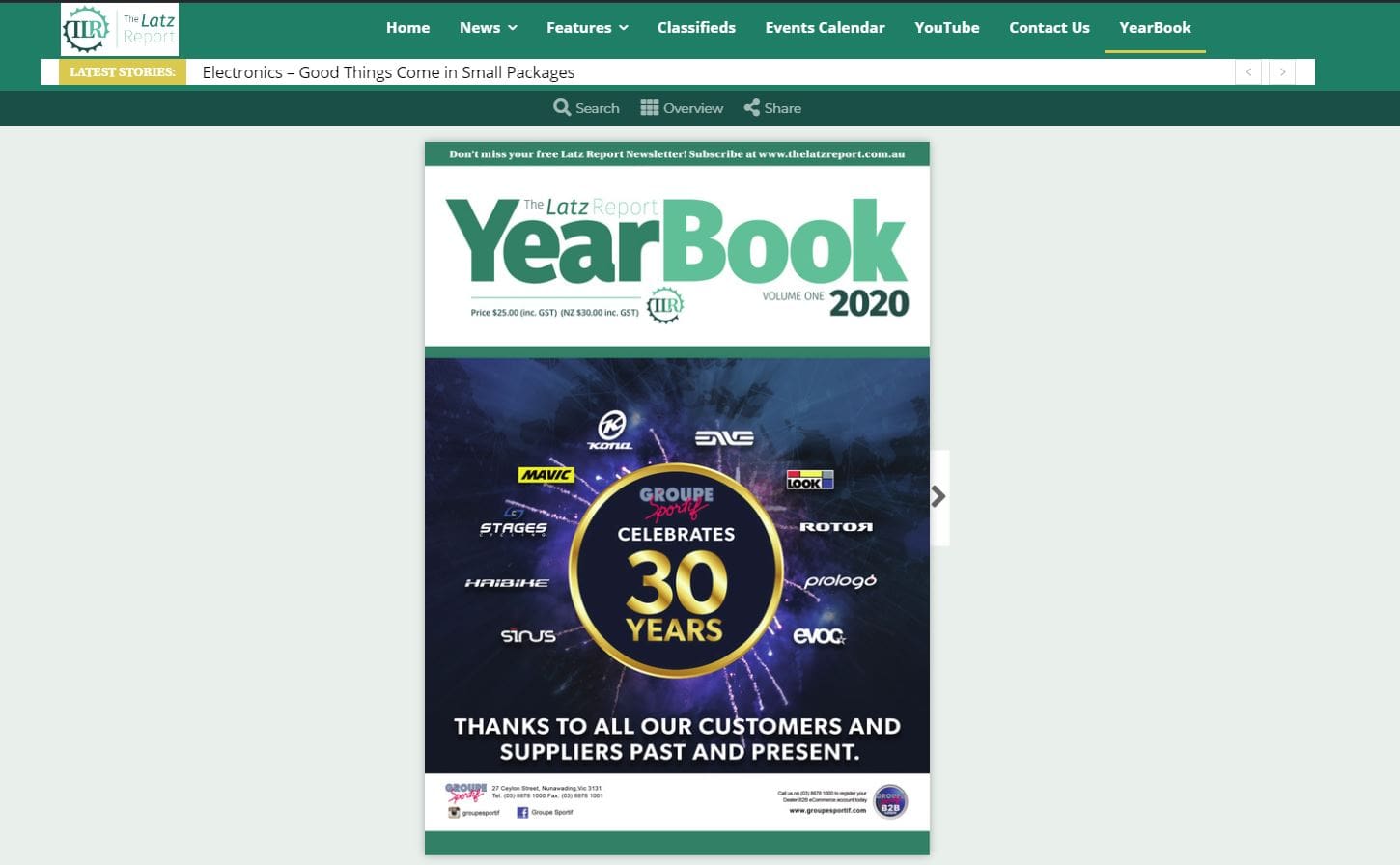
Task: Click the LR gear emblem under YearBook title
Action: pyautogui.click(x=664, y=305)
